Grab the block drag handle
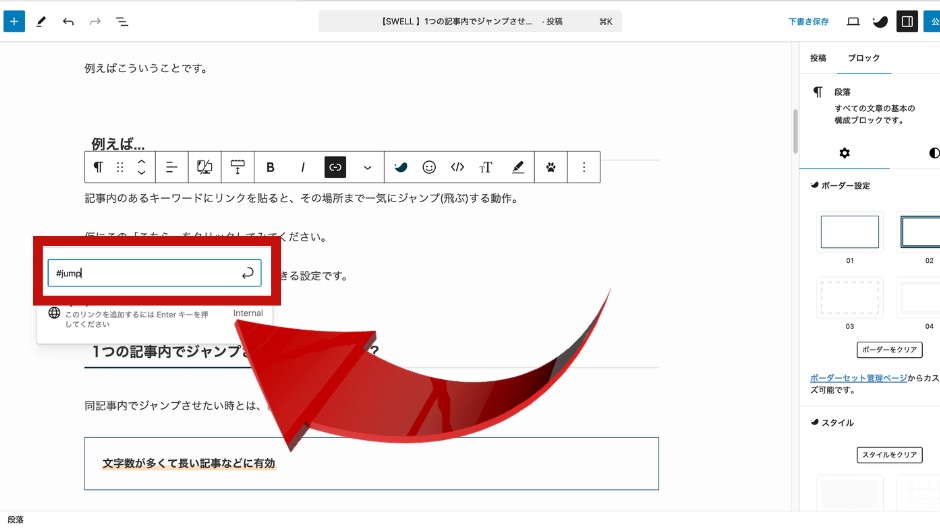 pos(120,167)
